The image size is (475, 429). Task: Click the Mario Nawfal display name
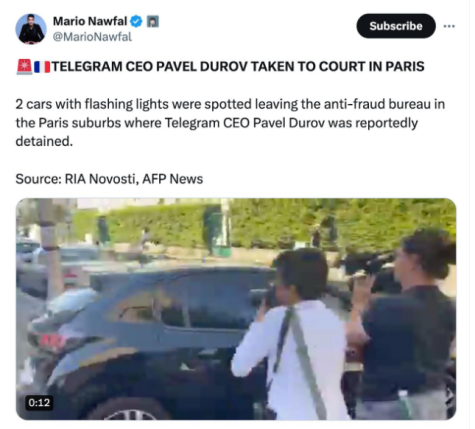coord(90,21)
